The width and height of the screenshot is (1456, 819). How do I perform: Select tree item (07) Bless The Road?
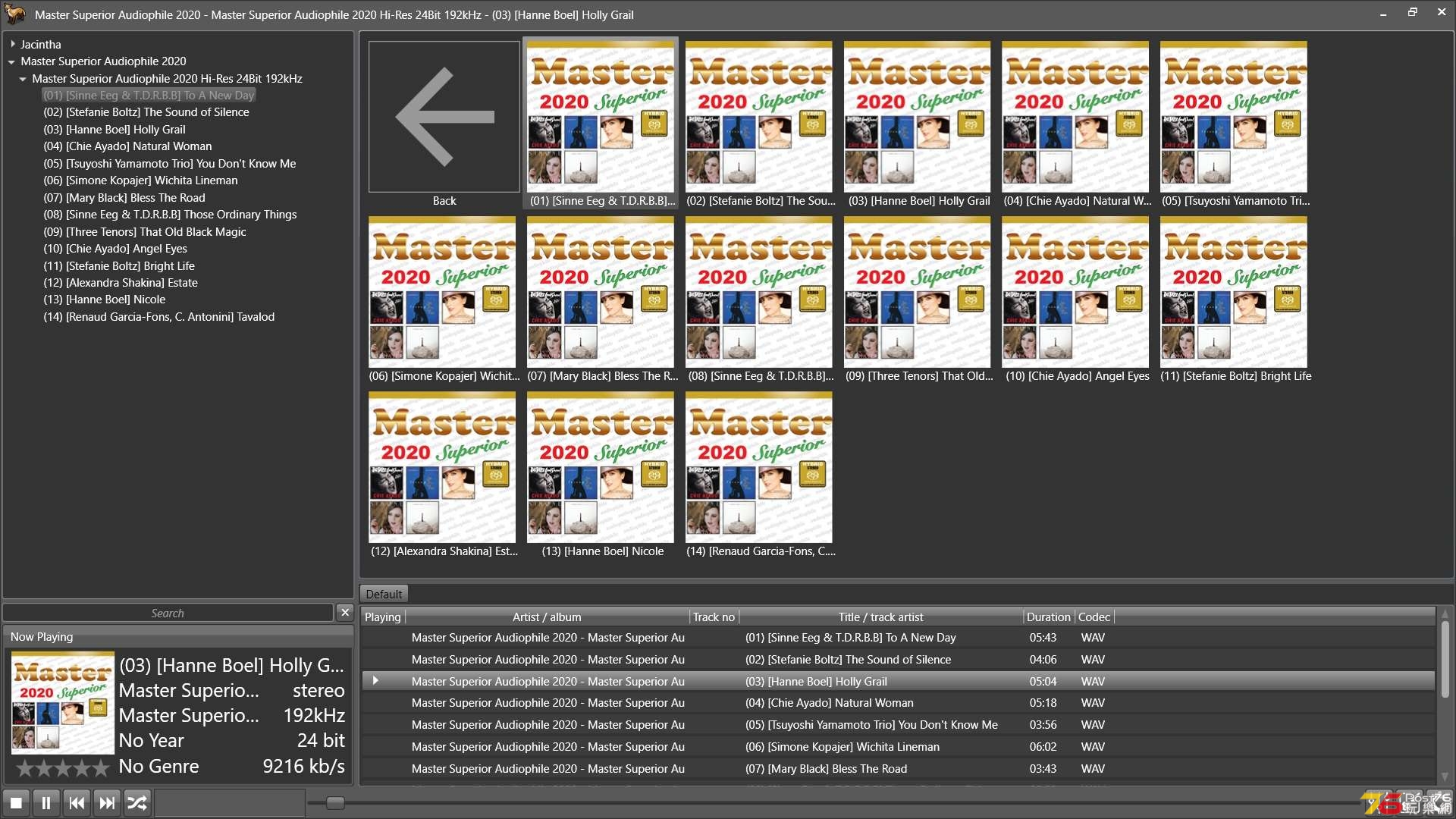point(124,198)
